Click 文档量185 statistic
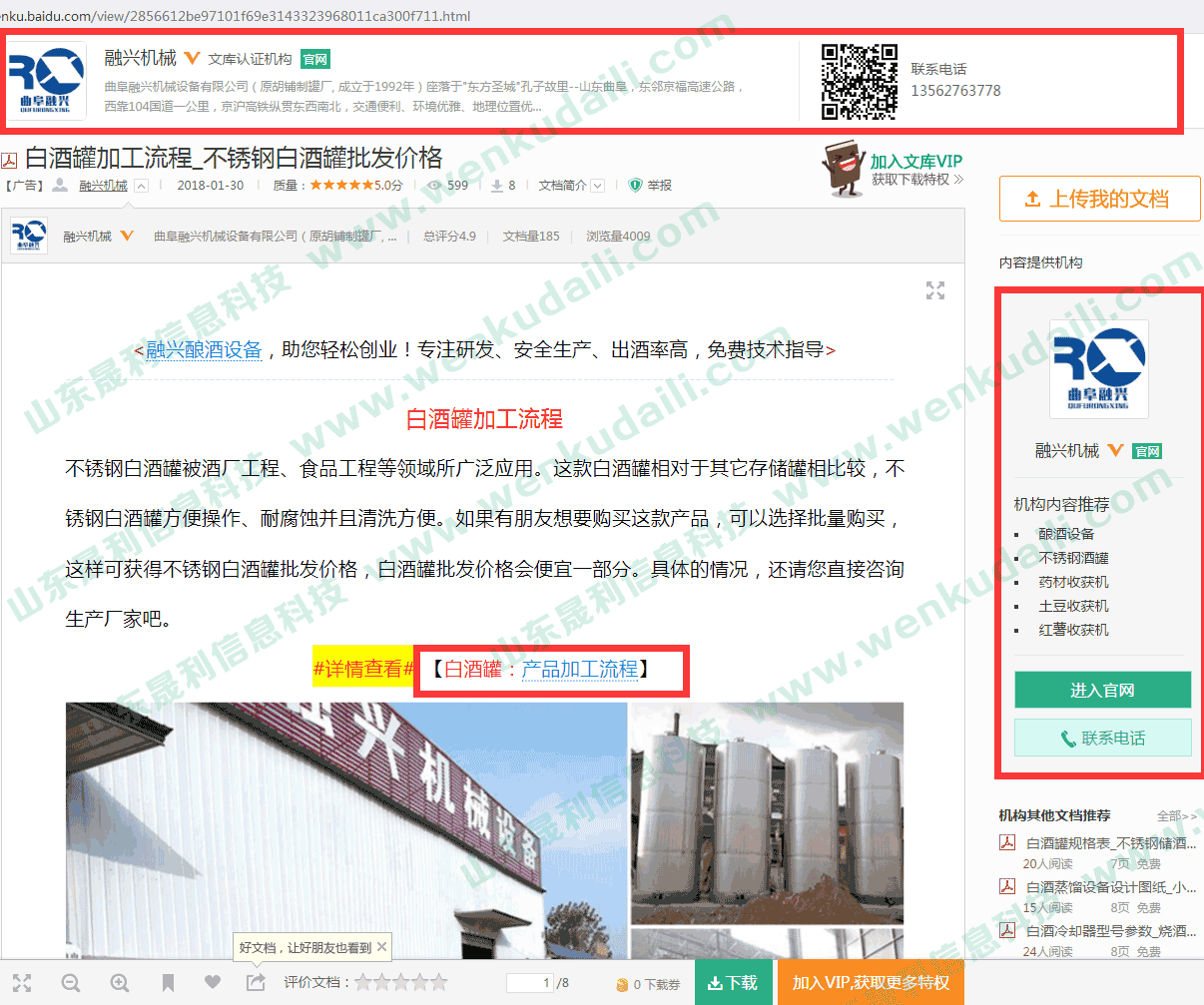This screenshot has height=1005, width=1204. click(x=531, y=237)
